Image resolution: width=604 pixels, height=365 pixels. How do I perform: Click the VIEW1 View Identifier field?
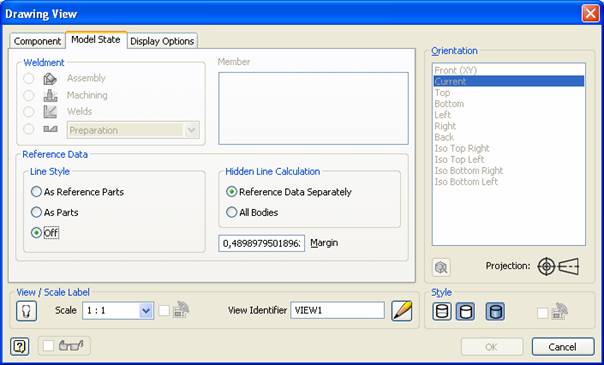point(337,310)
